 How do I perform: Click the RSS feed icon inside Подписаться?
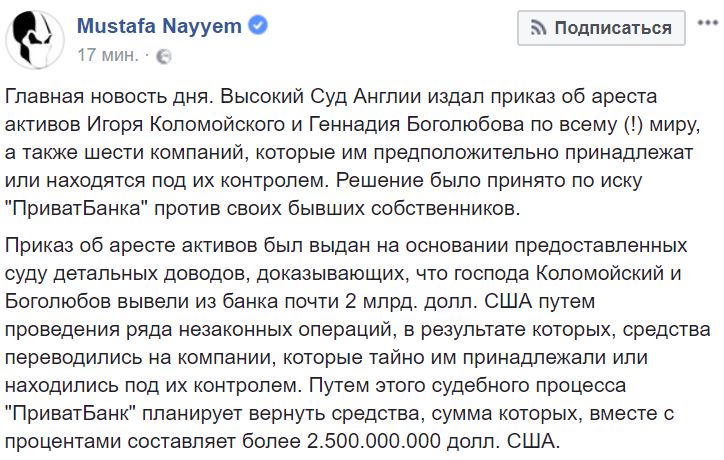[539, 28]
